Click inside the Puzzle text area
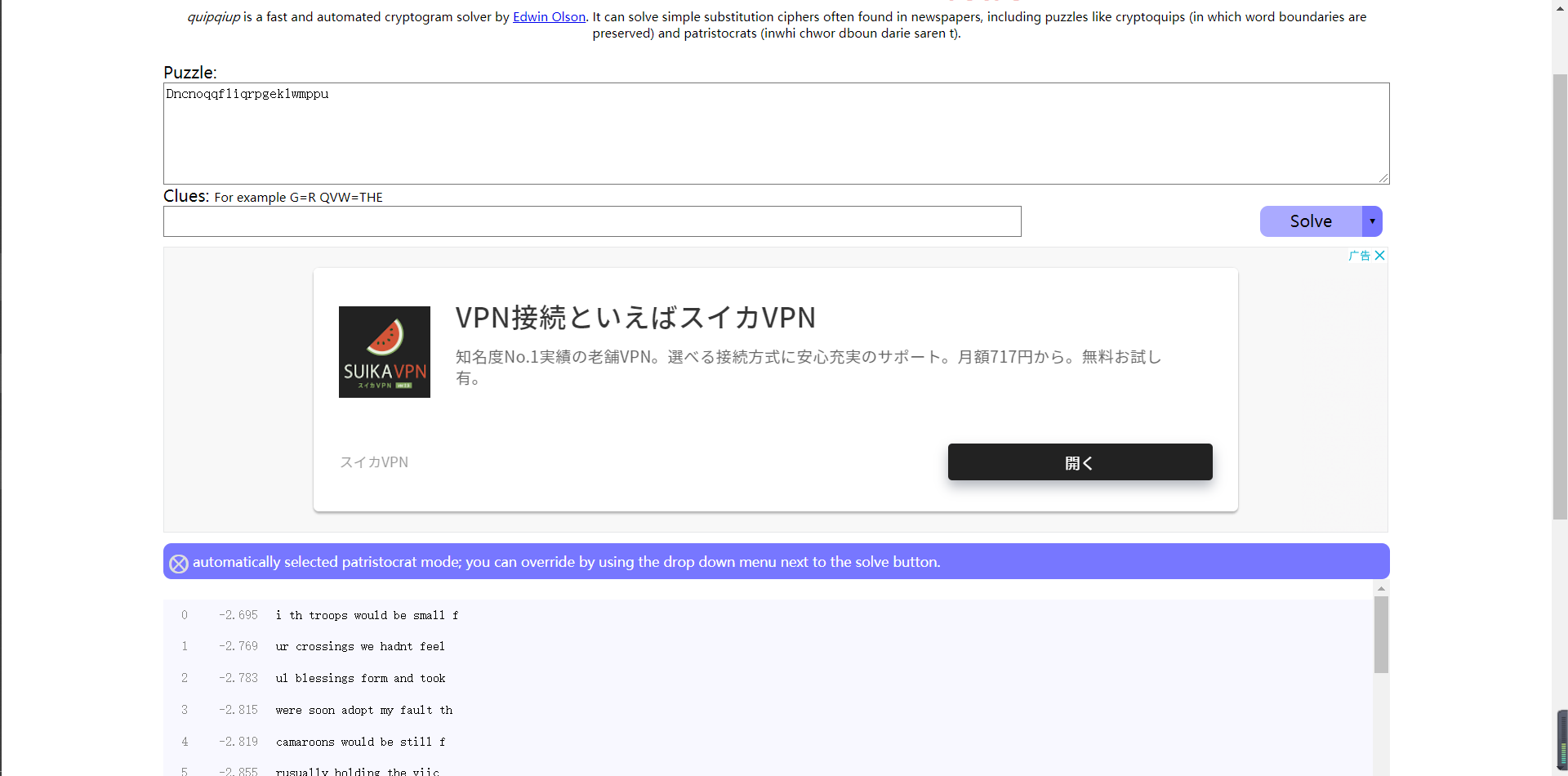1568x776 pixels. [776, 133]
